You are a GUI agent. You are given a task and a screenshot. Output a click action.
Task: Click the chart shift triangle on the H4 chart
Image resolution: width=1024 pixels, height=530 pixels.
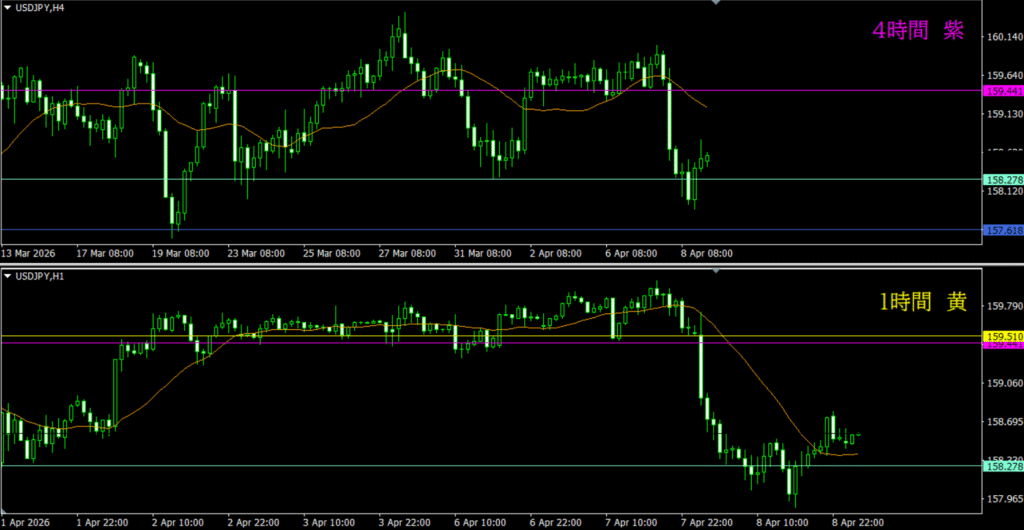[x=715, y=4]
